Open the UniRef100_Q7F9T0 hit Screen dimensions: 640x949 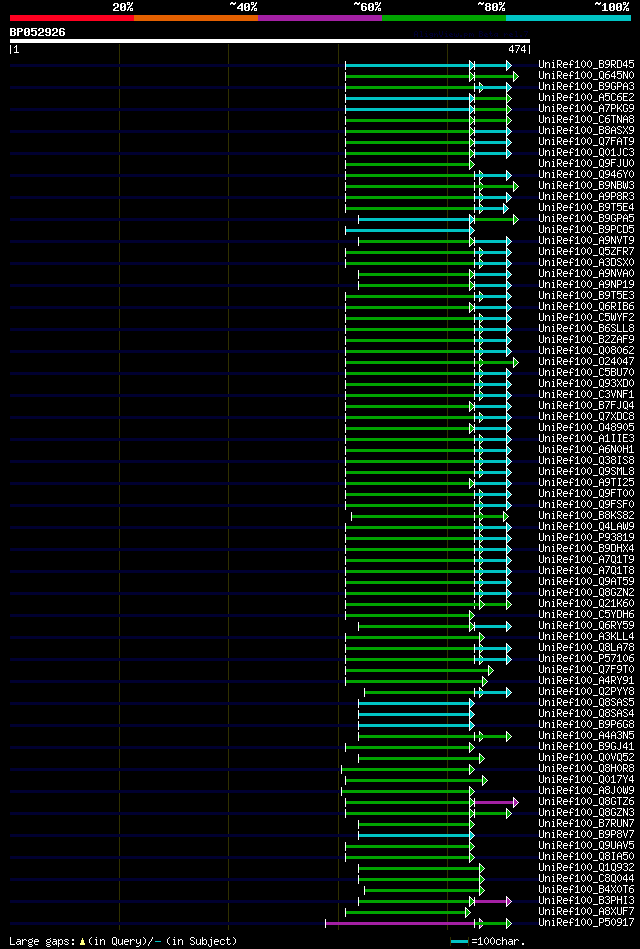tap(586, 671)
